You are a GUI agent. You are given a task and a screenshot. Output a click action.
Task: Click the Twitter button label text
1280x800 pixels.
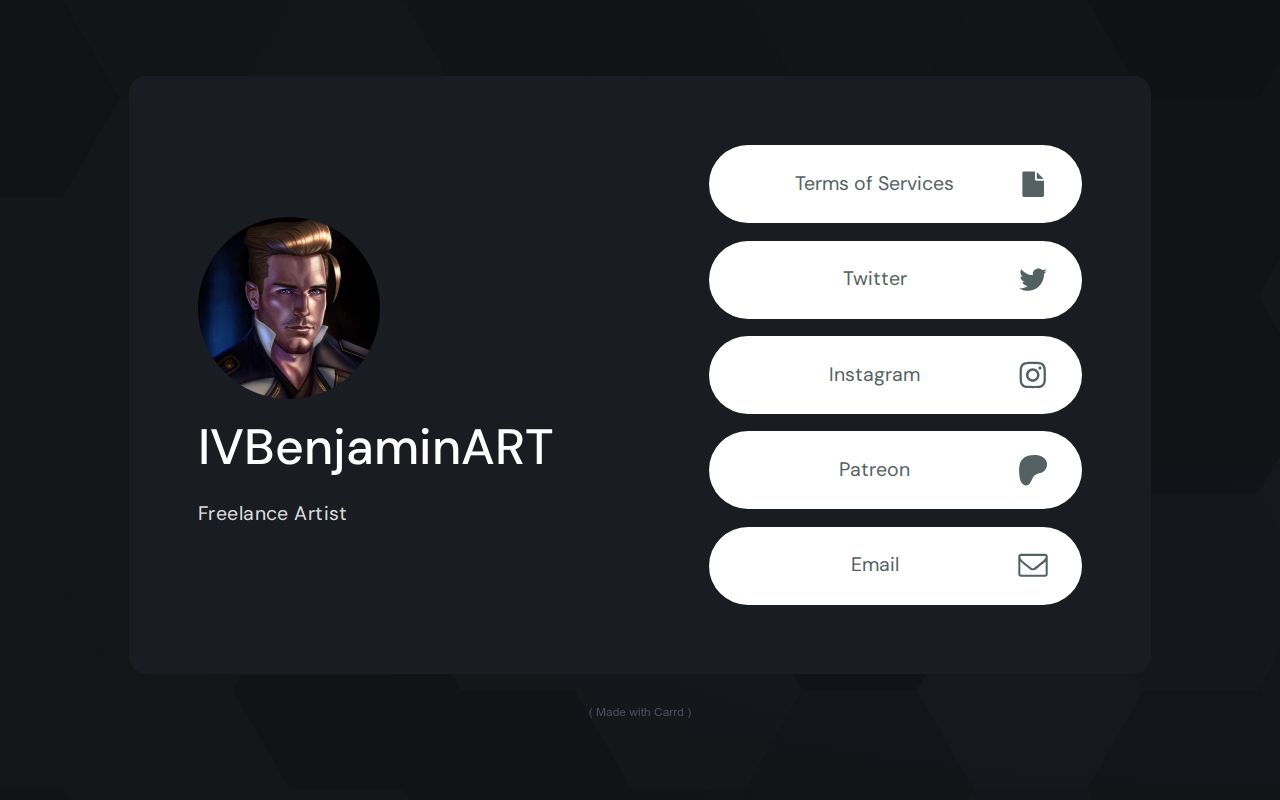point(875,279)
